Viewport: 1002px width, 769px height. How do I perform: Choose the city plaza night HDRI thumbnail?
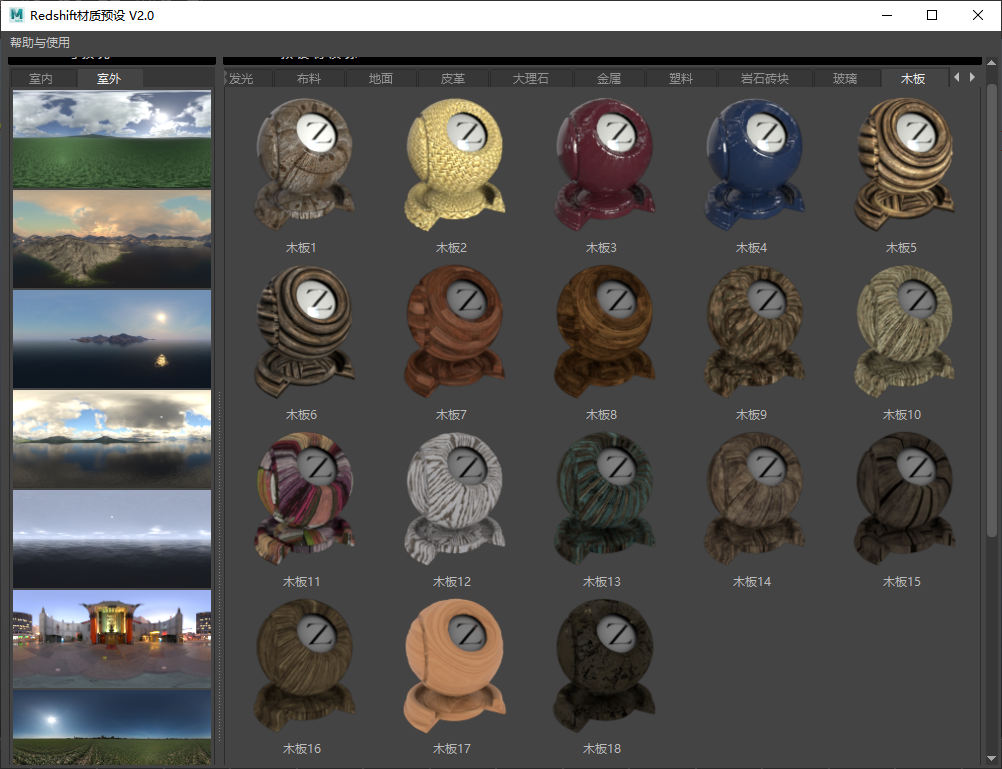coord(112,637)
